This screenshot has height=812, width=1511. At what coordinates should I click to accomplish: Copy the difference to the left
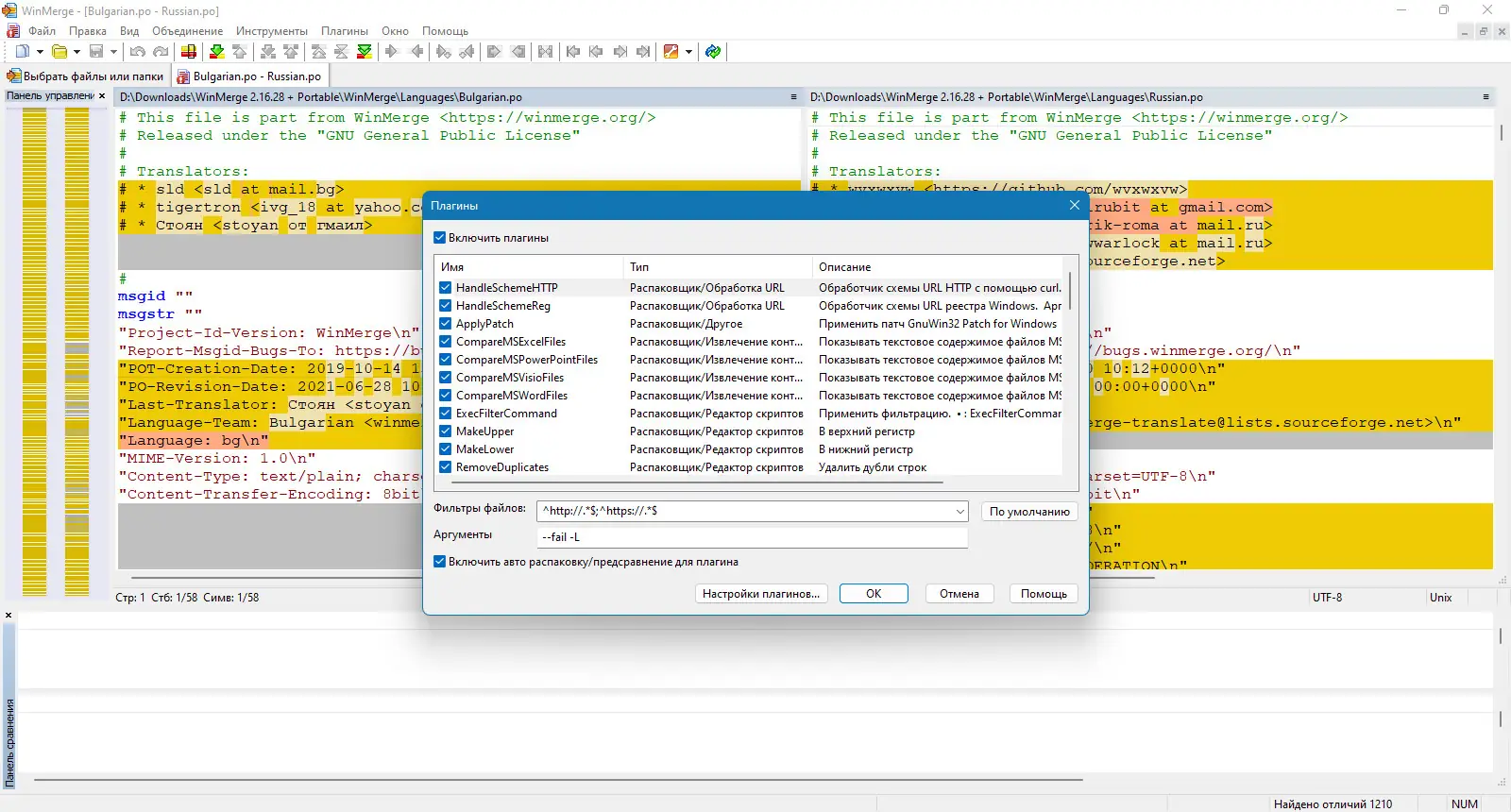point(416,52)
